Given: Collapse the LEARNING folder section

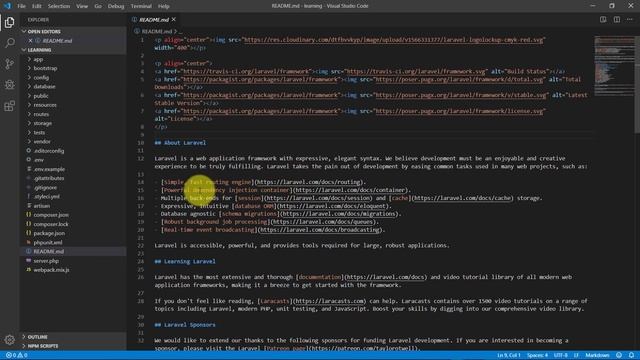Looking at the screenshot, I should pyautogui.click(x=73, y=50).
